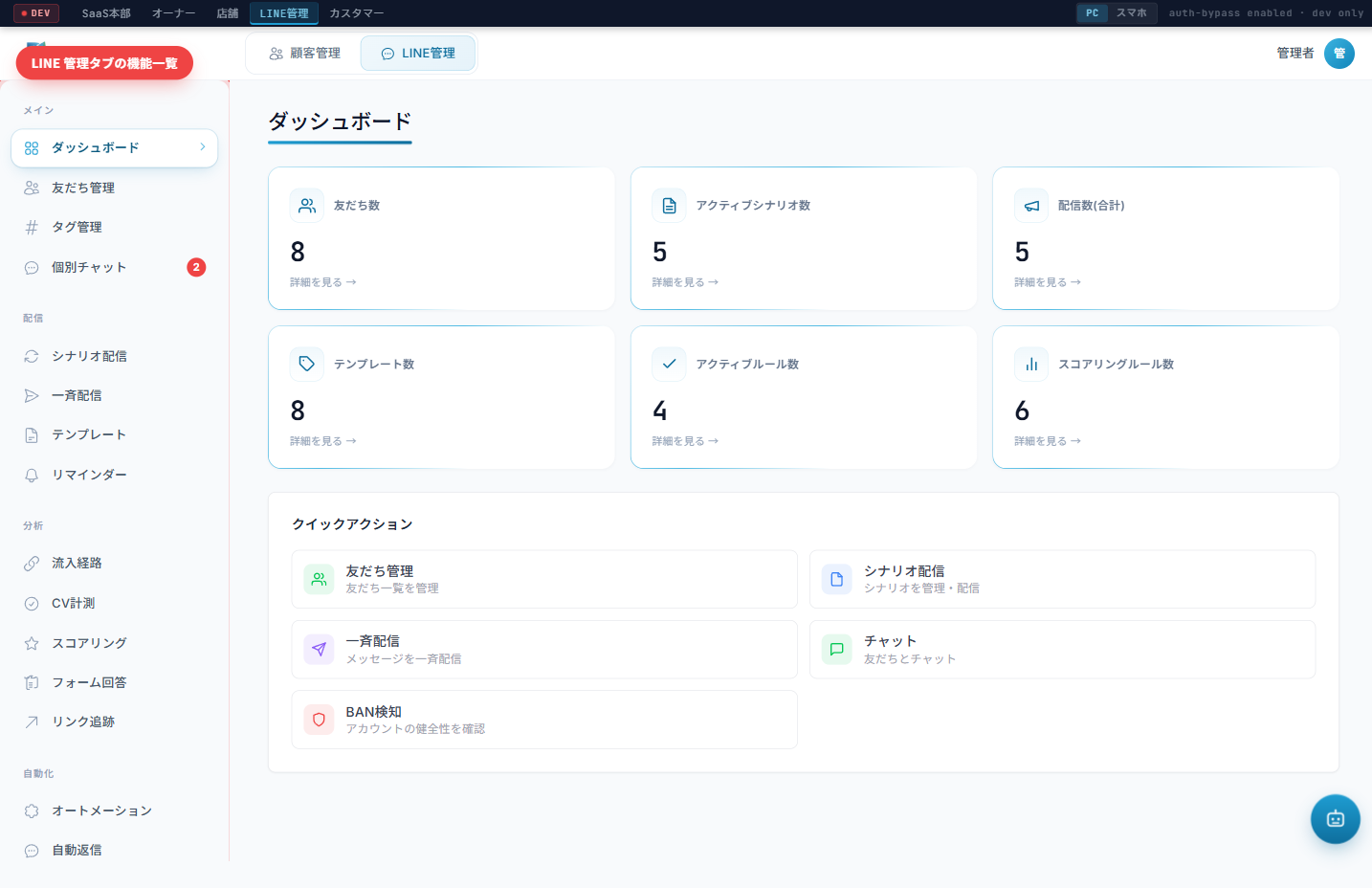
Task: Open the floating chatbot assistant button
Action: [x=1336, y=819]
